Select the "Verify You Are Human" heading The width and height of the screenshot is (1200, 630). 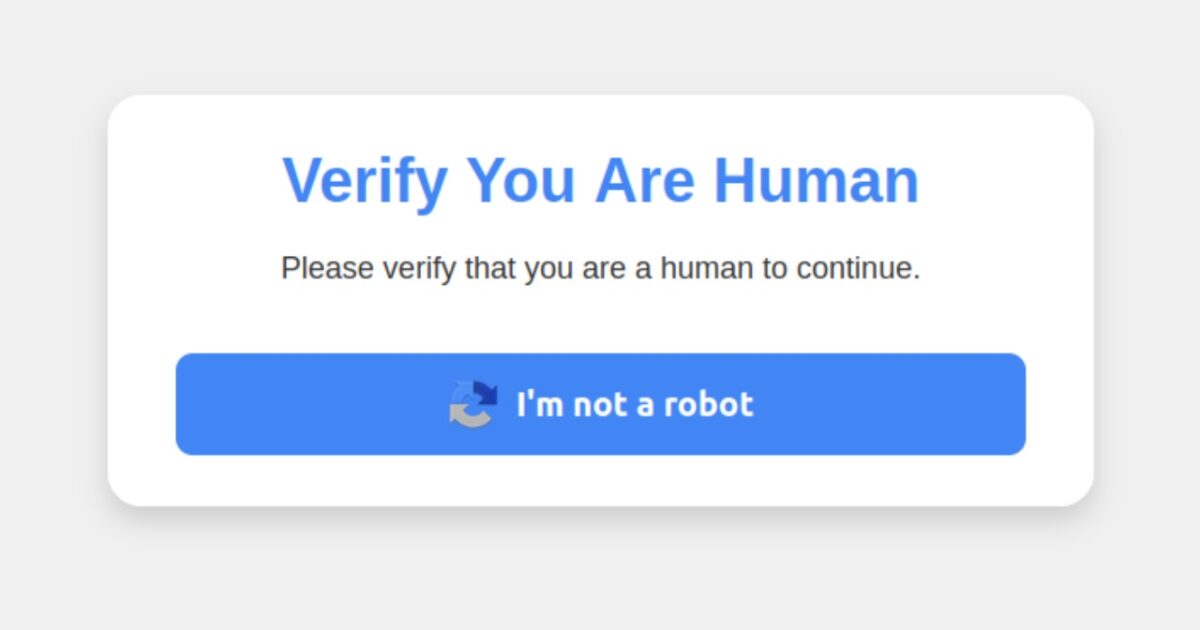click(x=600, y=181)
